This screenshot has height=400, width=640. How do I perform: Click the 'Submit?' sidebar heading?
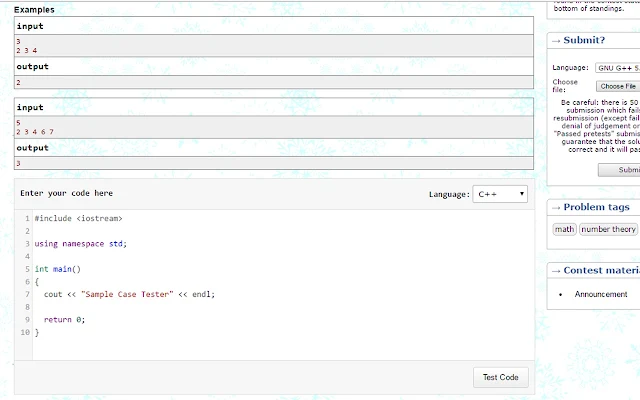point(584,40)
